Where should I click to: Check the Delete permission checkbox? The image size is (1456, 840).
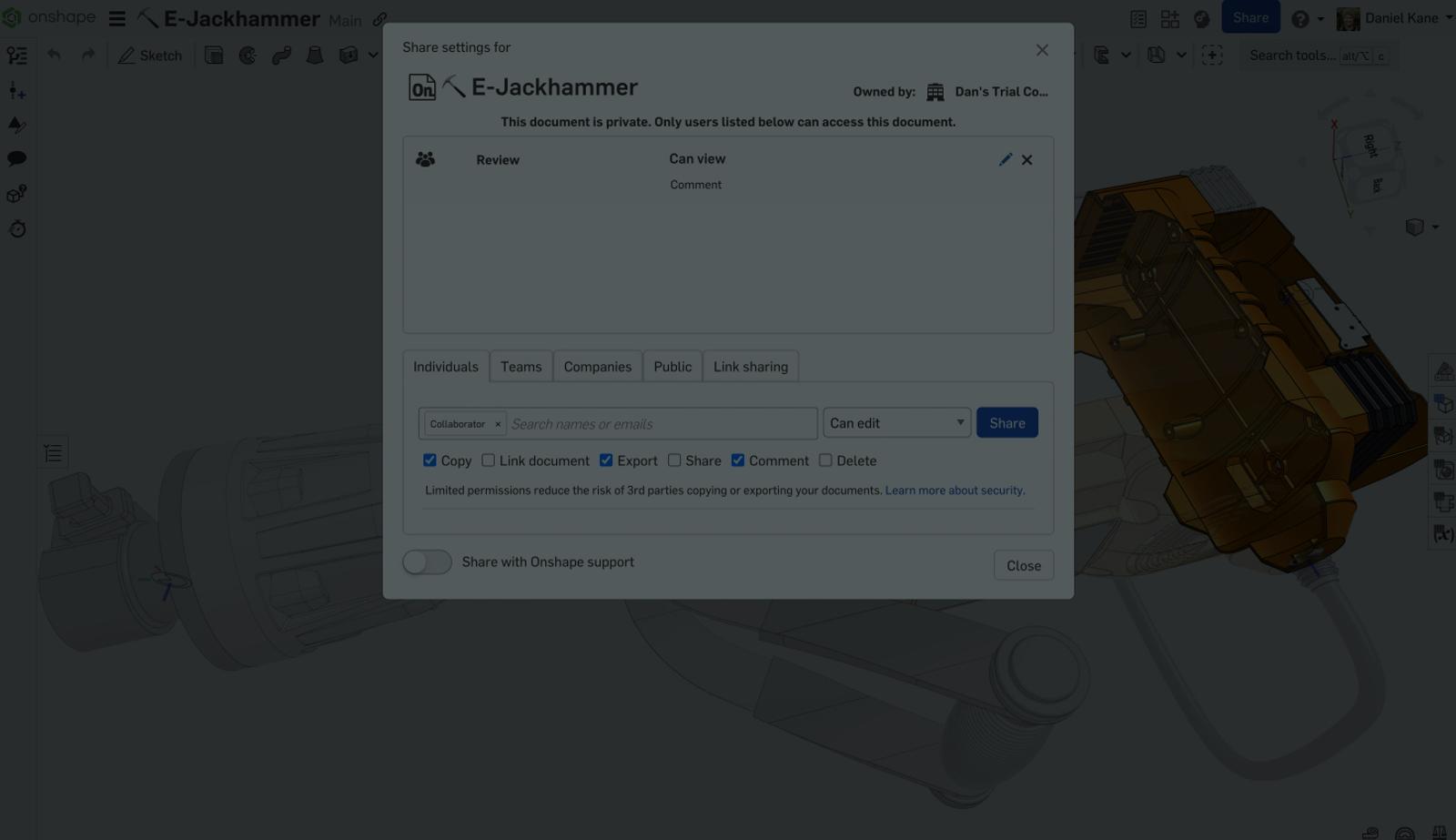pos(825,460)
